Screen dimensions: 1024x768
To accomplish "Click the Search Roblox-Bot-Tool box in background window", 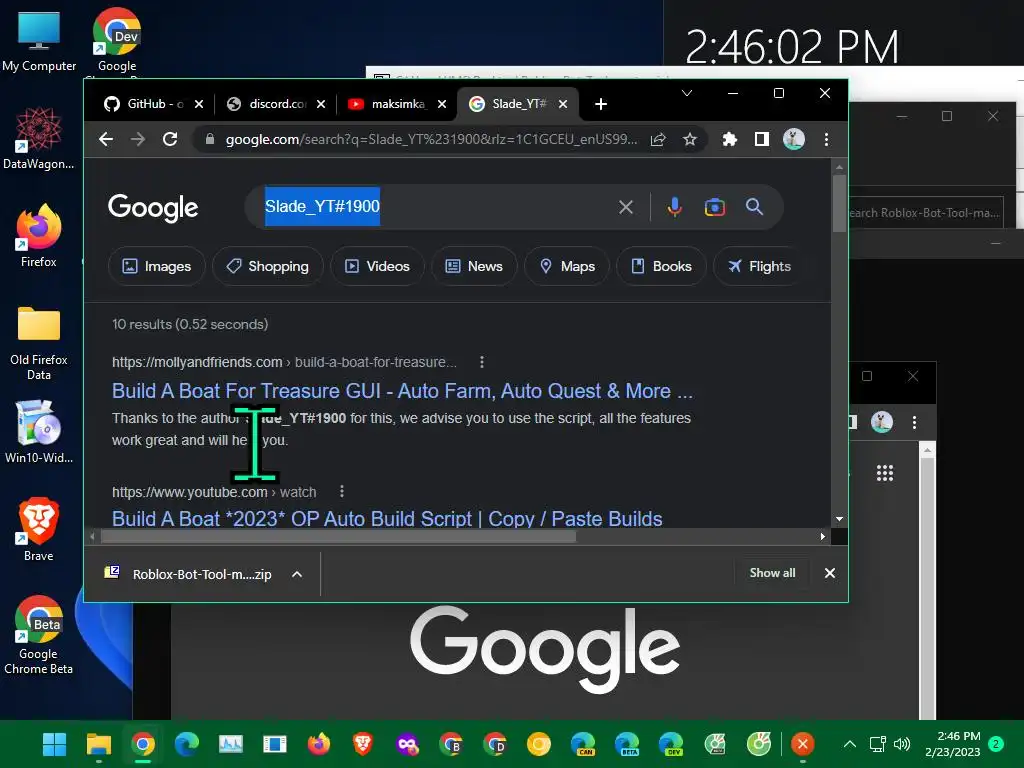I will [x=925, y=213].
